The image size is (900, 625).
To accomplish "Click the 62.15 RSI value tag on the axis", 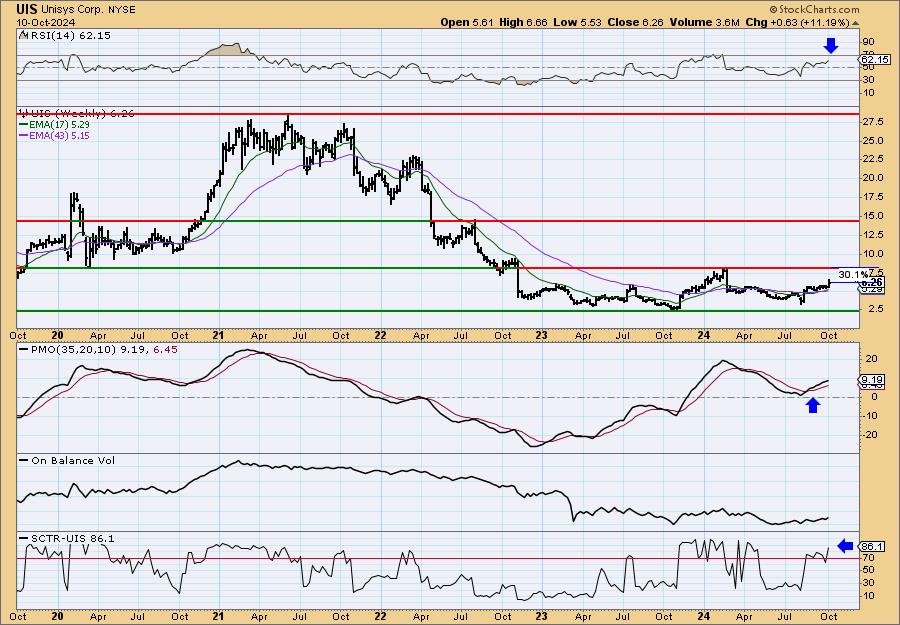I will pyautogui.click(x=874, y=60).
